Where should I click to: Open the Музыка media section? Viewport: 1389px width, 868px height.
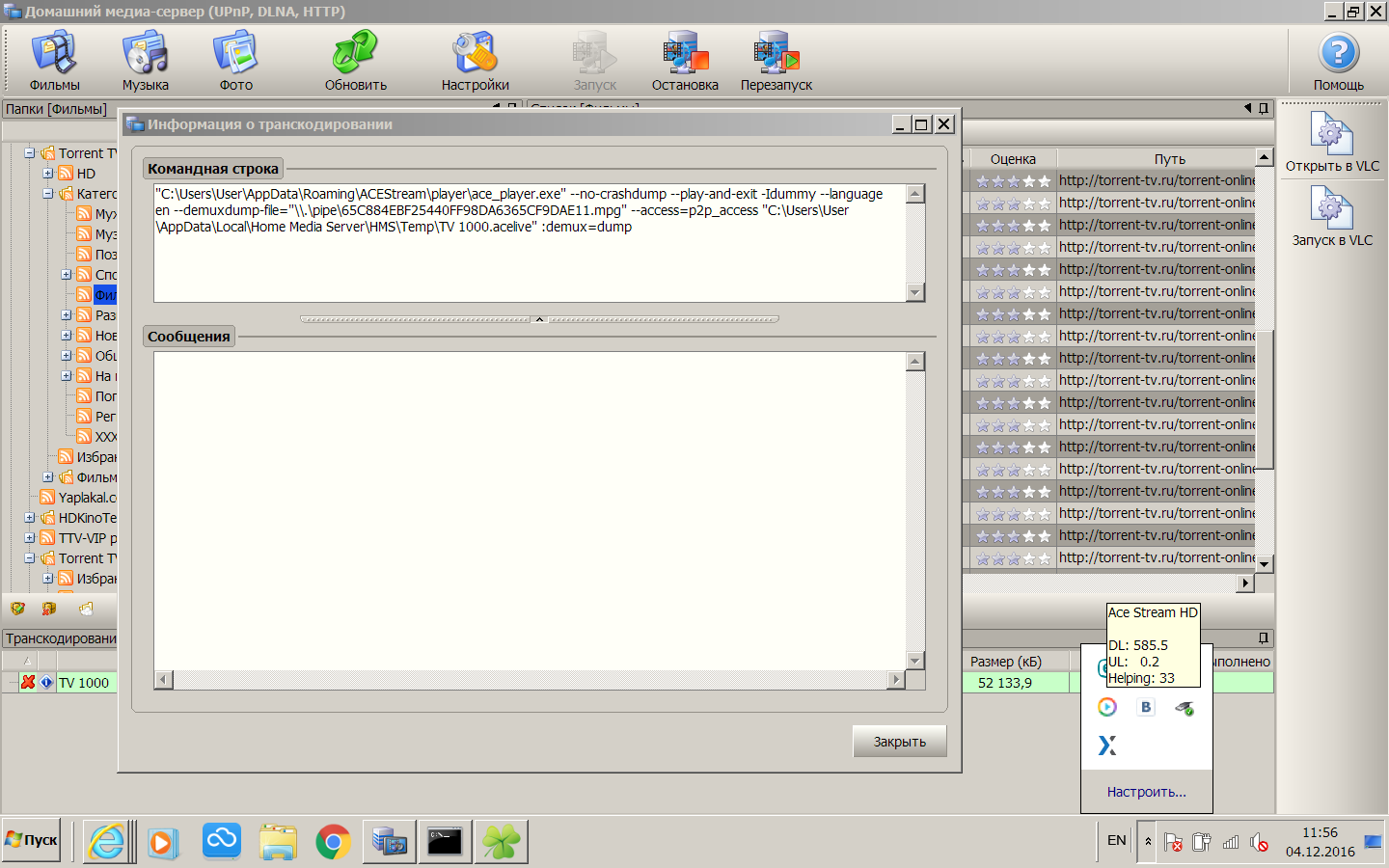pyautogui.click(x=145, y=60)
